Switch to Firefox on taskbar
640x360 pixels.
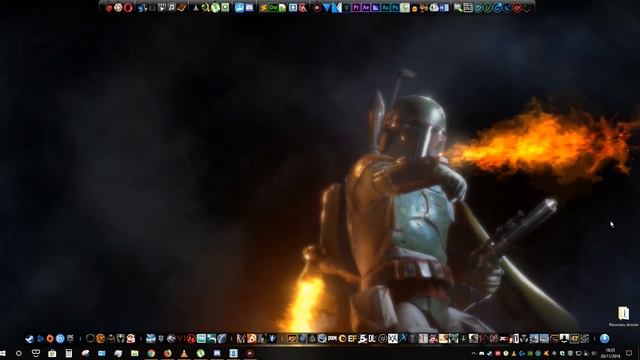(x=167, y=353)
